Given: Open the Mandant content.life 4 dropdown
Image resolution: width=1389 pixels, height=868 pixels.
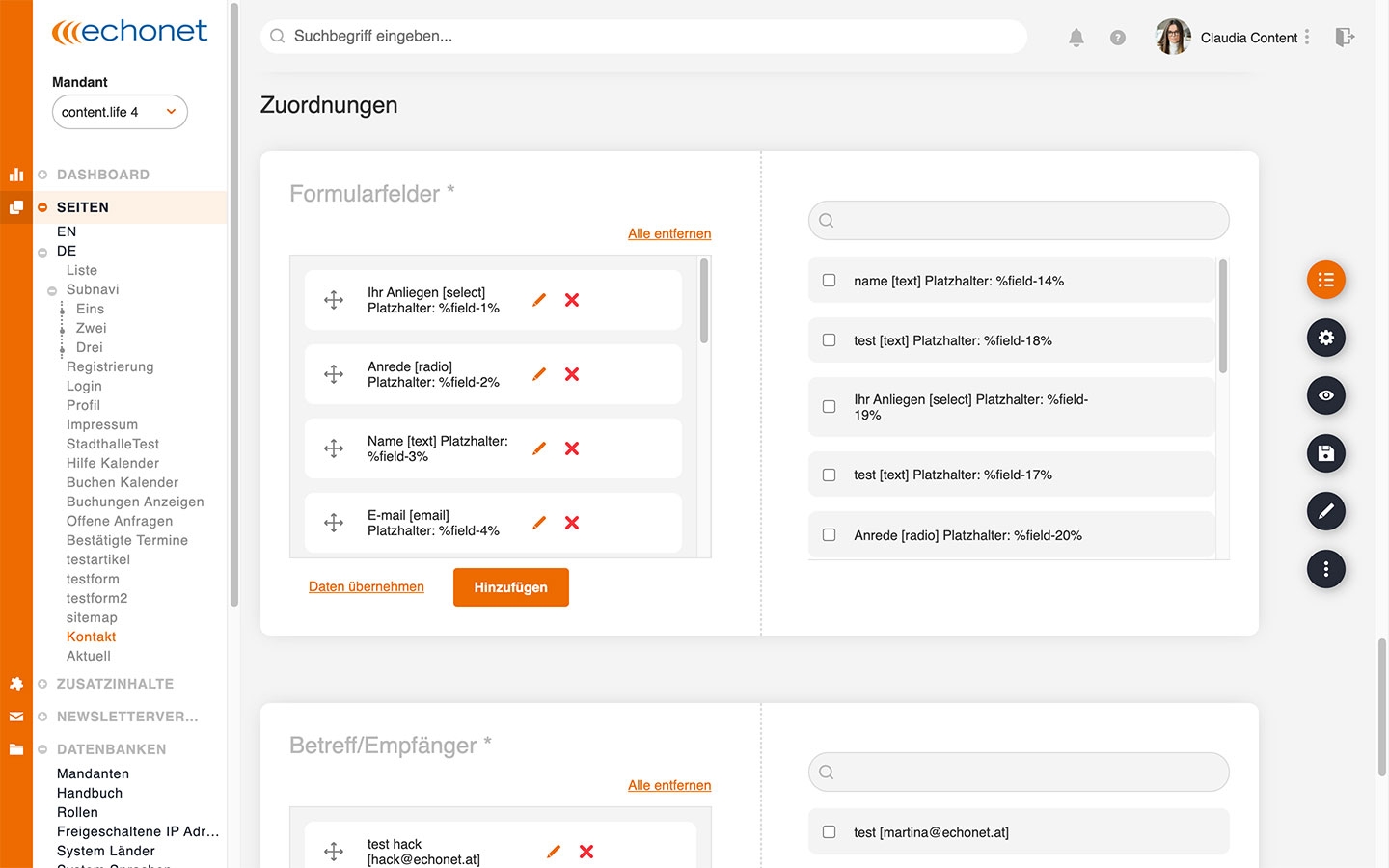Looking at the screenshot, I should point(120,112).
